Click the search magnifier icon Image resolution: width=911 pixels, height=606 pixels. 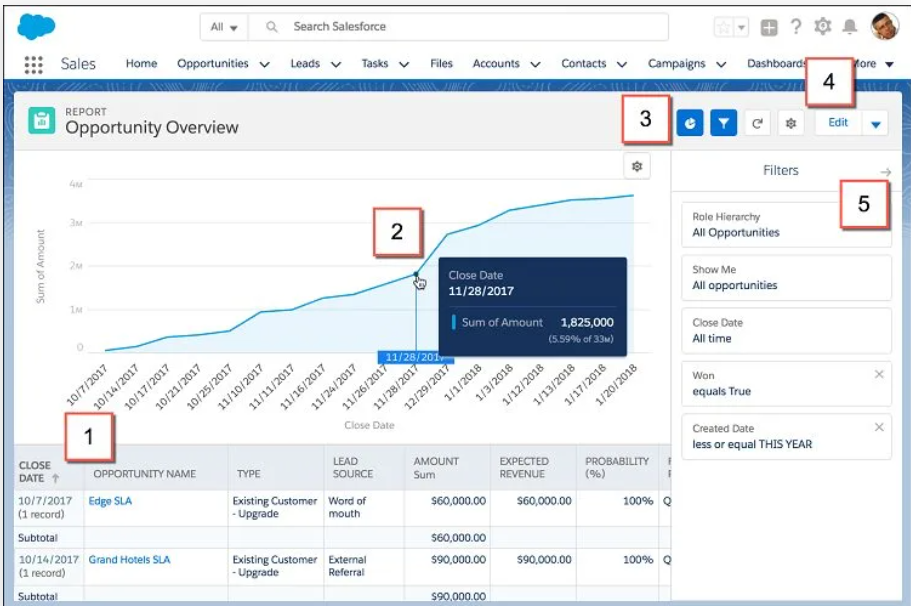pyautogui.click(x=271, y=27)
